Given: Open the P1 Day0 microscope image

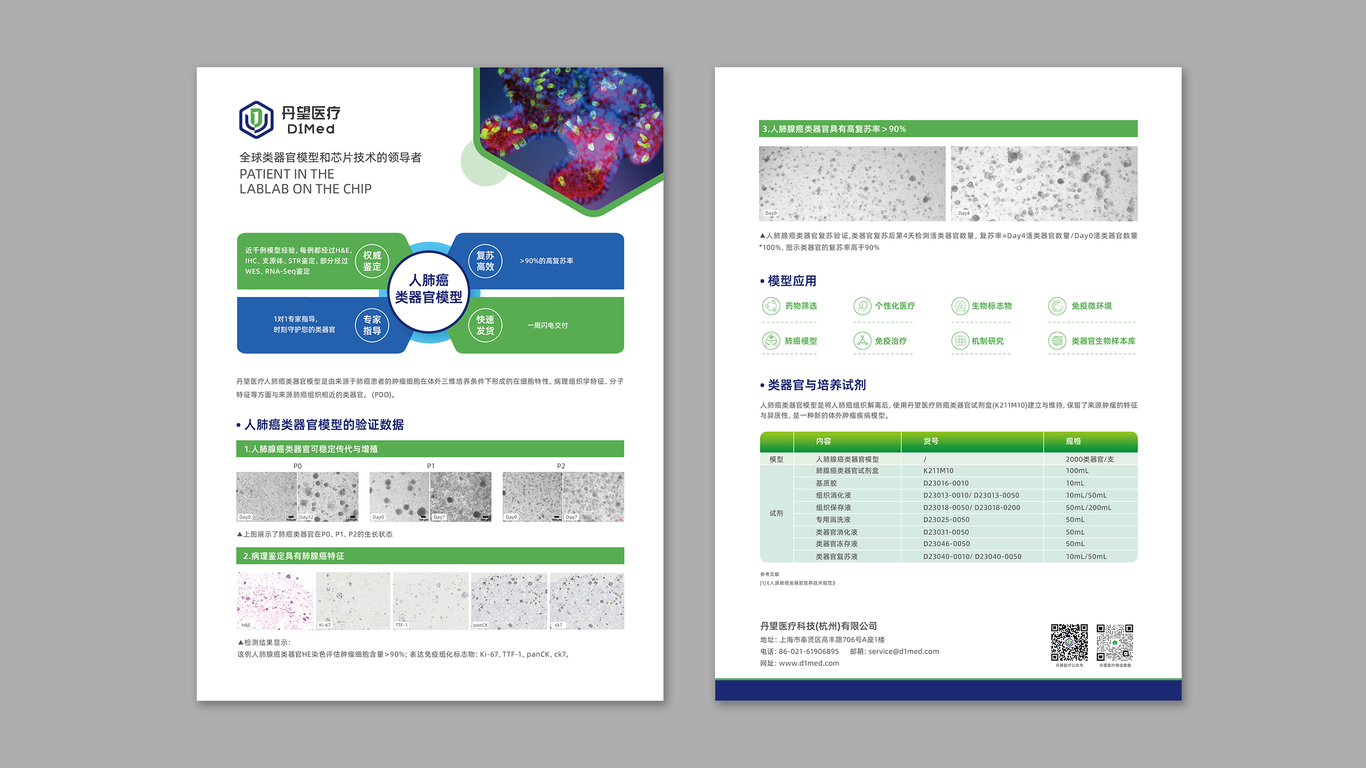Looking at the screenshot, I should point(400,497).
